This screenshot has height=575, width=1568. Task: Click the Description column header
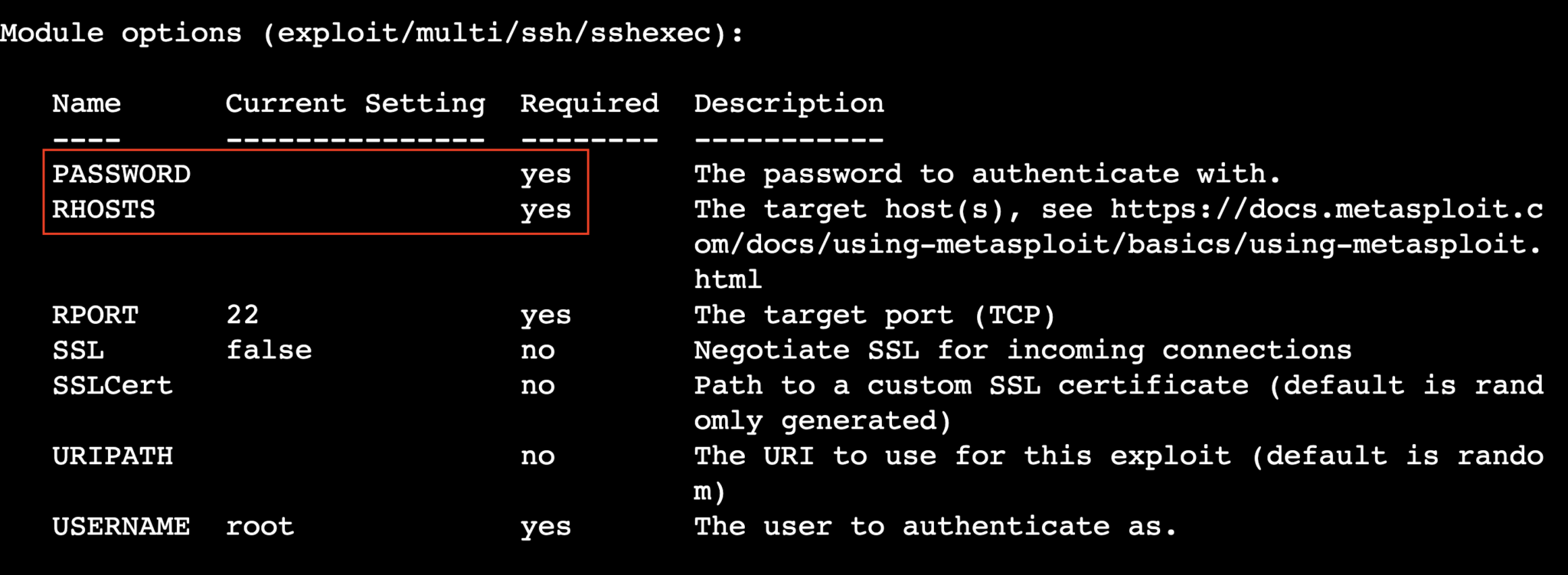(x=789, y=103)
